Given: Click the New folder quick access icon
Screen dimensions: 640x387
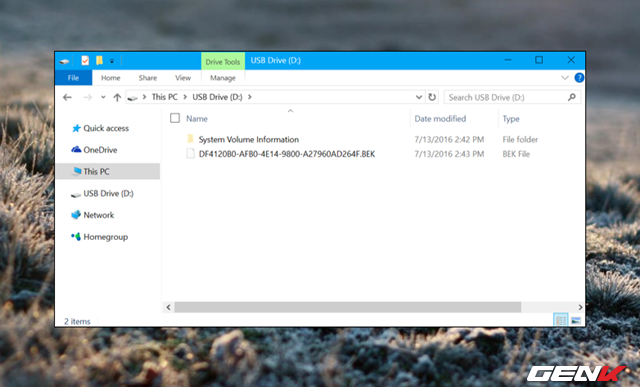Looking at the screenshot, I should pyautogui.click(x=99, y=61).
